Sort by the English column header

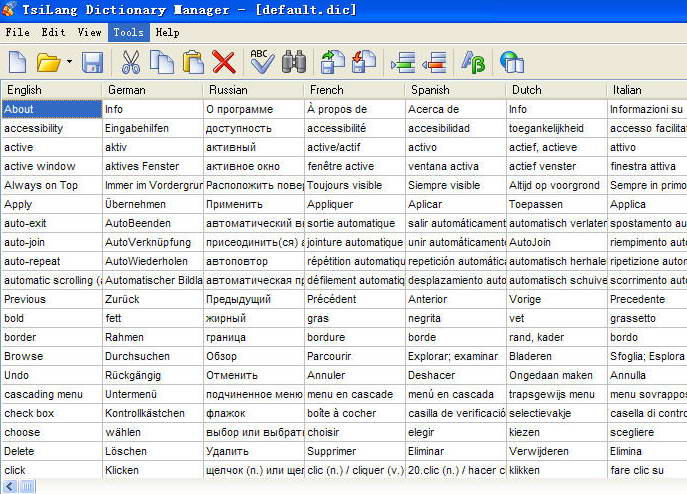pyautogui.click(x=51, y=90)
